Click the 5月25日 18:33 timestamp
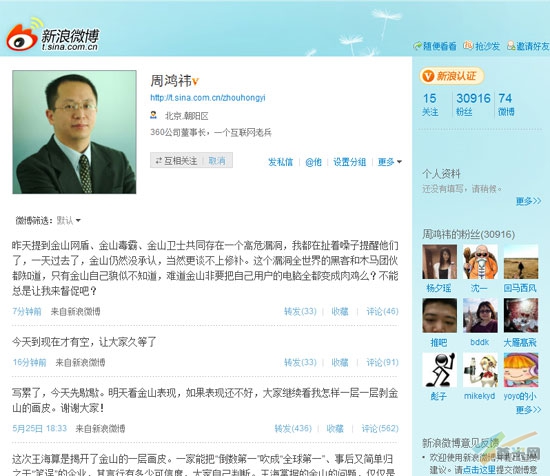 [x=40, y=428]
